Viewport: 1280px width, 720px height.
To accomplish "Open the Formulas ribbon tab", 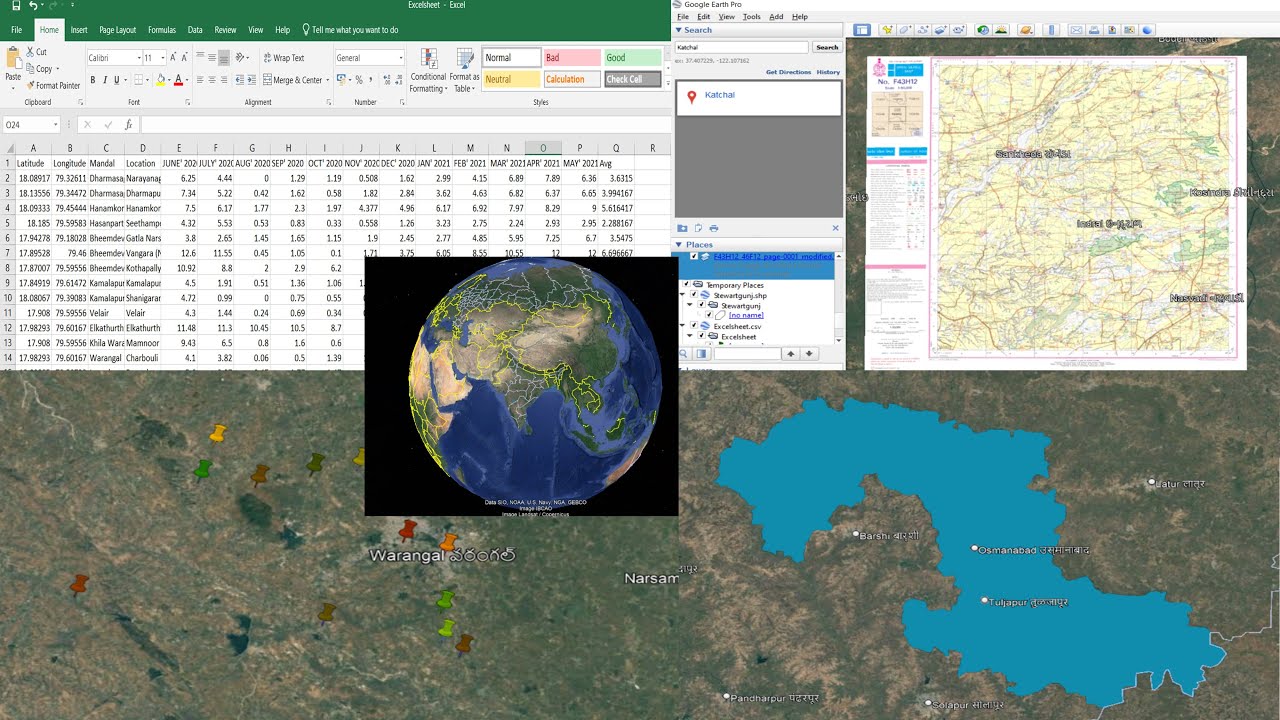I will tap(162, 30).
